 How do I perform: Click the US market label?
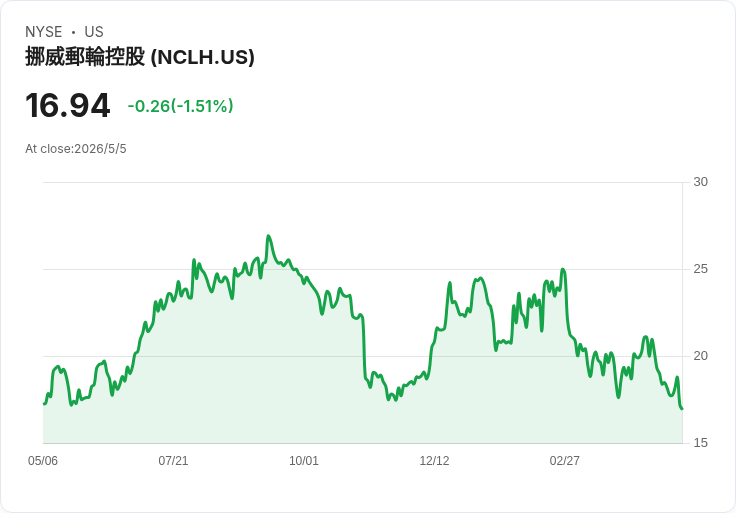pyautogui.click(x=94, y=32)
